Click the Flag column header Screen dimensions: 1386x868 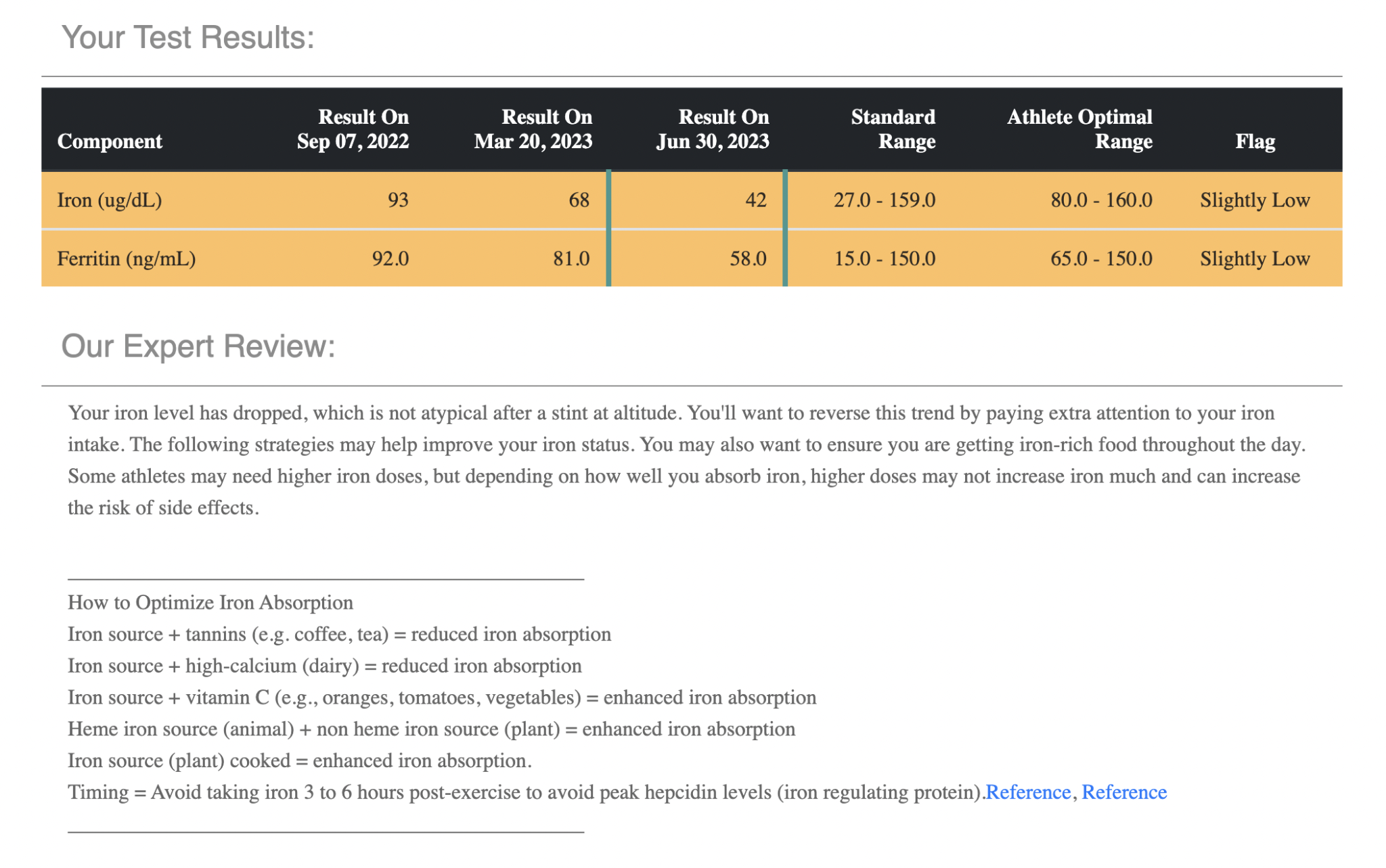pos(1255,141)
